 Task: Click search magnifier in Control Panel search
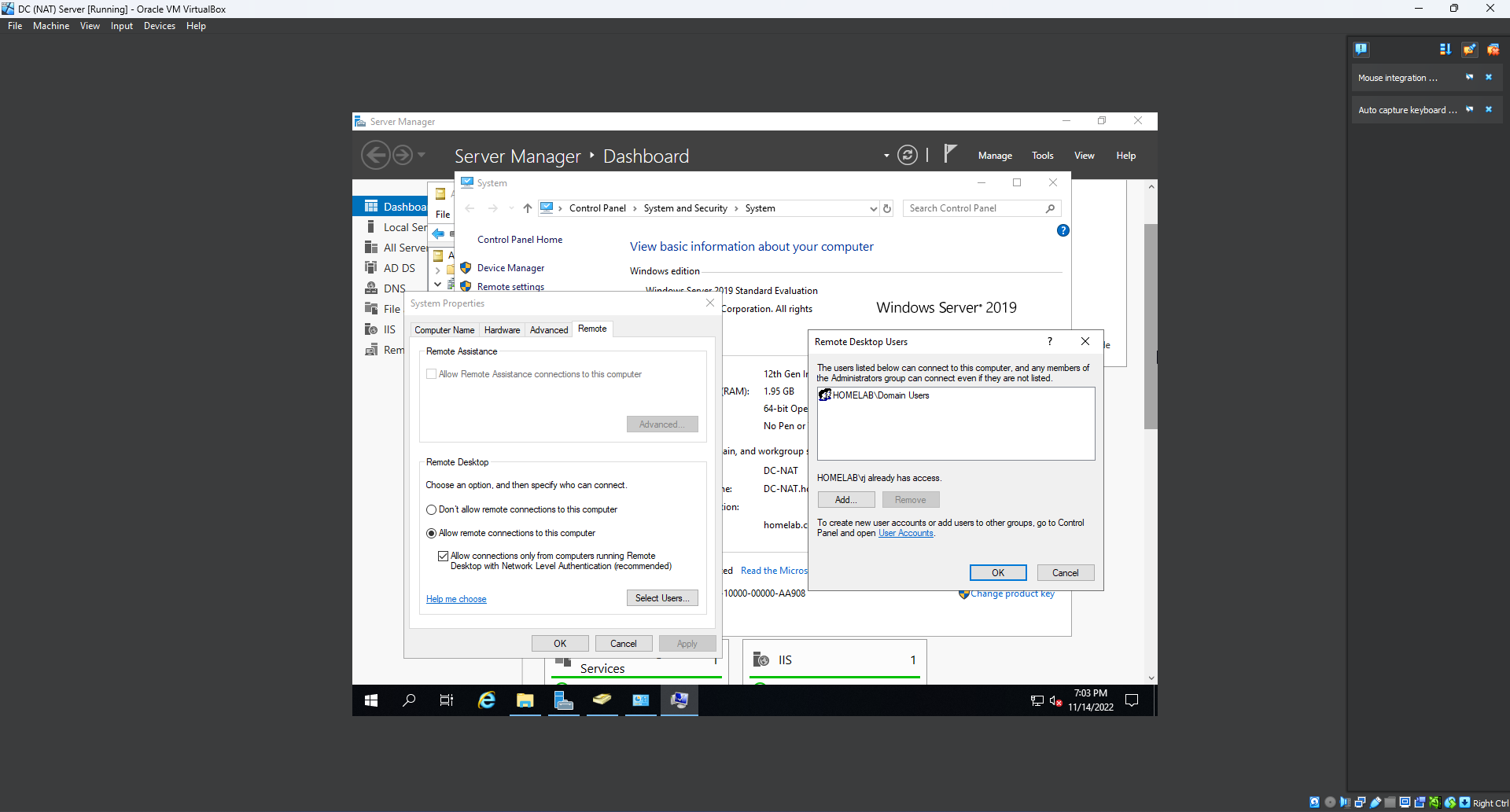[x=1050, y=208]
